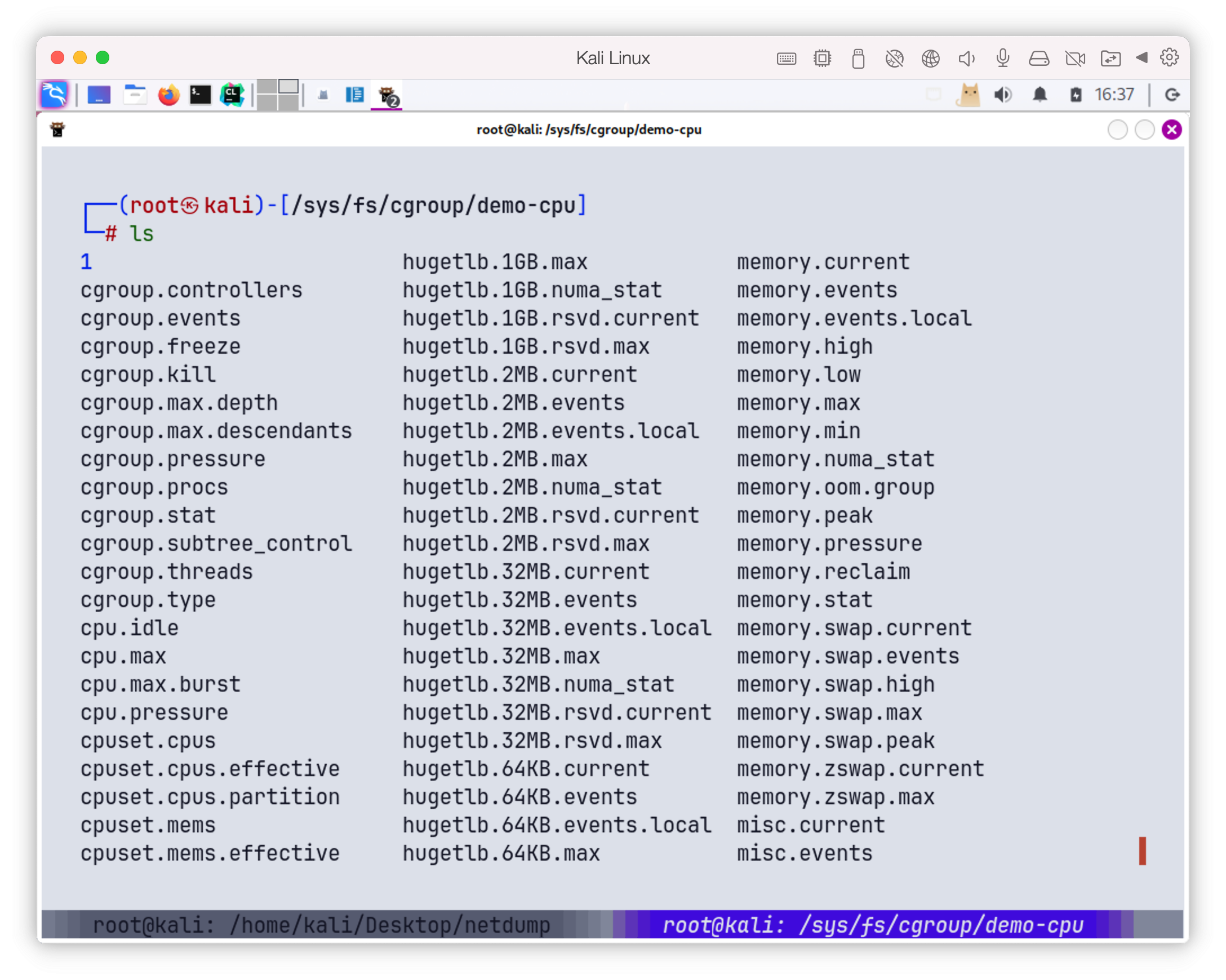This screenshot has width=1226, height=980.
Task: Click the 'memory.oom.group' filename
Action: tap(836, 488)
